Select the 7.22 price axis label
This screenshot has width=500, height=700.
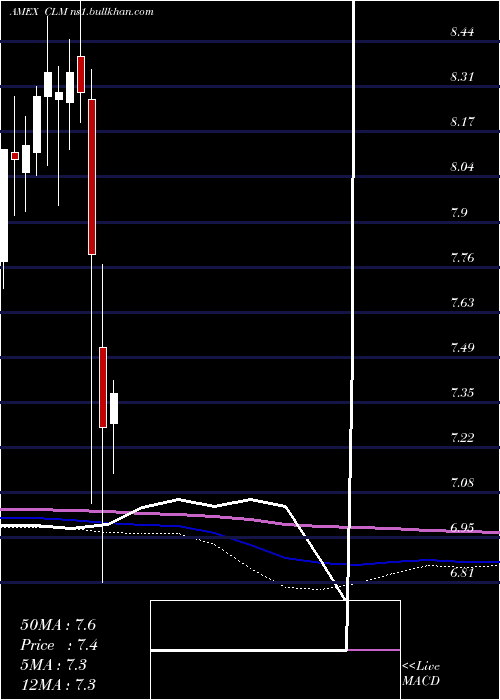(x=462, y=438)
